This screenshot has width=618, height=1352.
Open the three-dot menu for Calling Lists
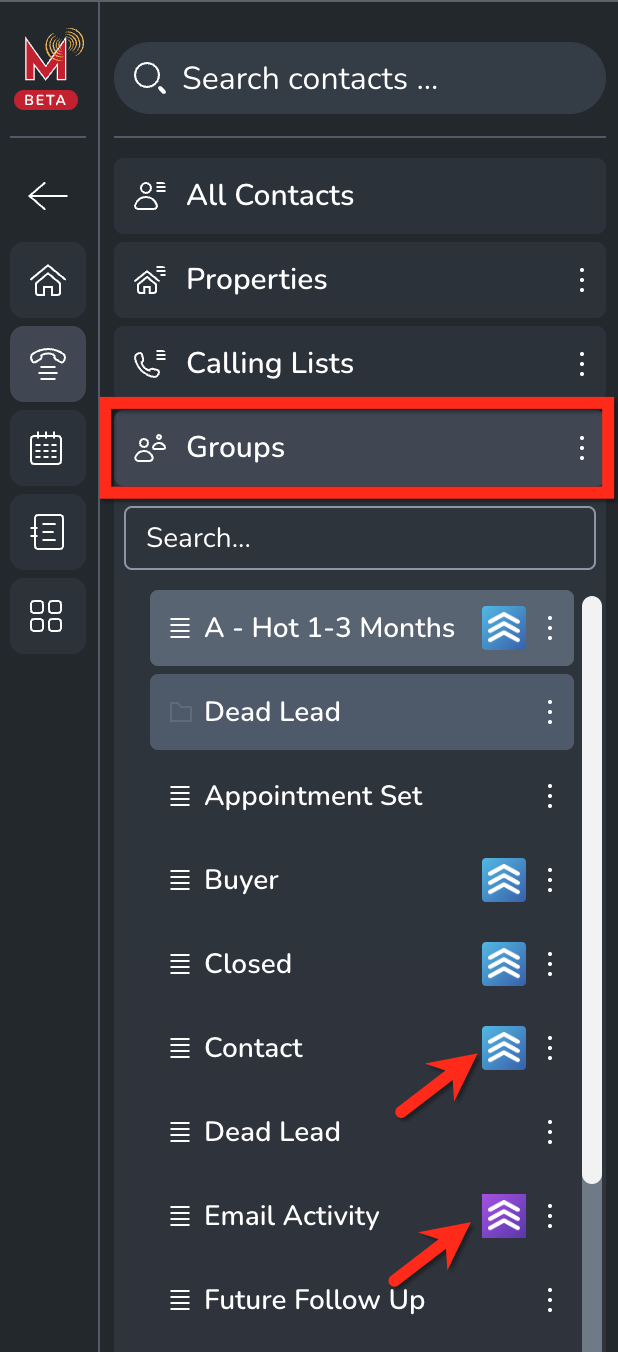pyautogui.click(x=582, y=364)
